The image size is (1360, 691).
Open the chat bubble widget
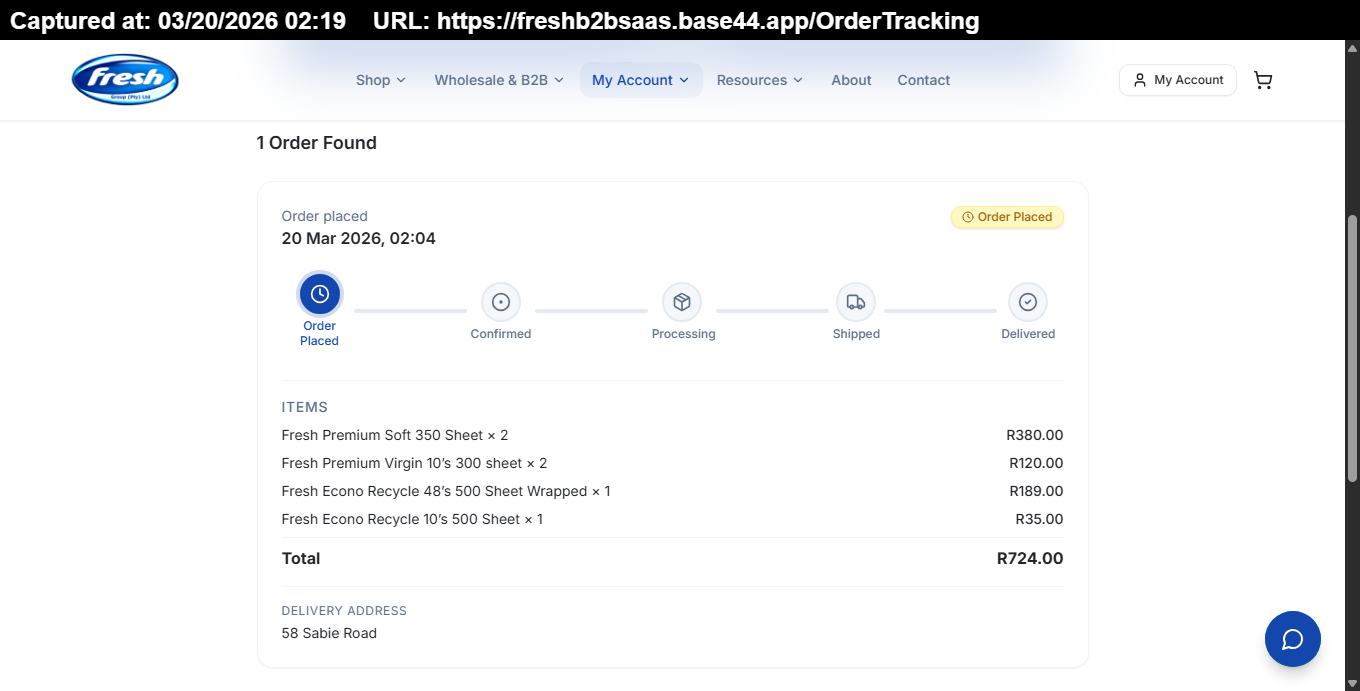[x=1292, y=639]
